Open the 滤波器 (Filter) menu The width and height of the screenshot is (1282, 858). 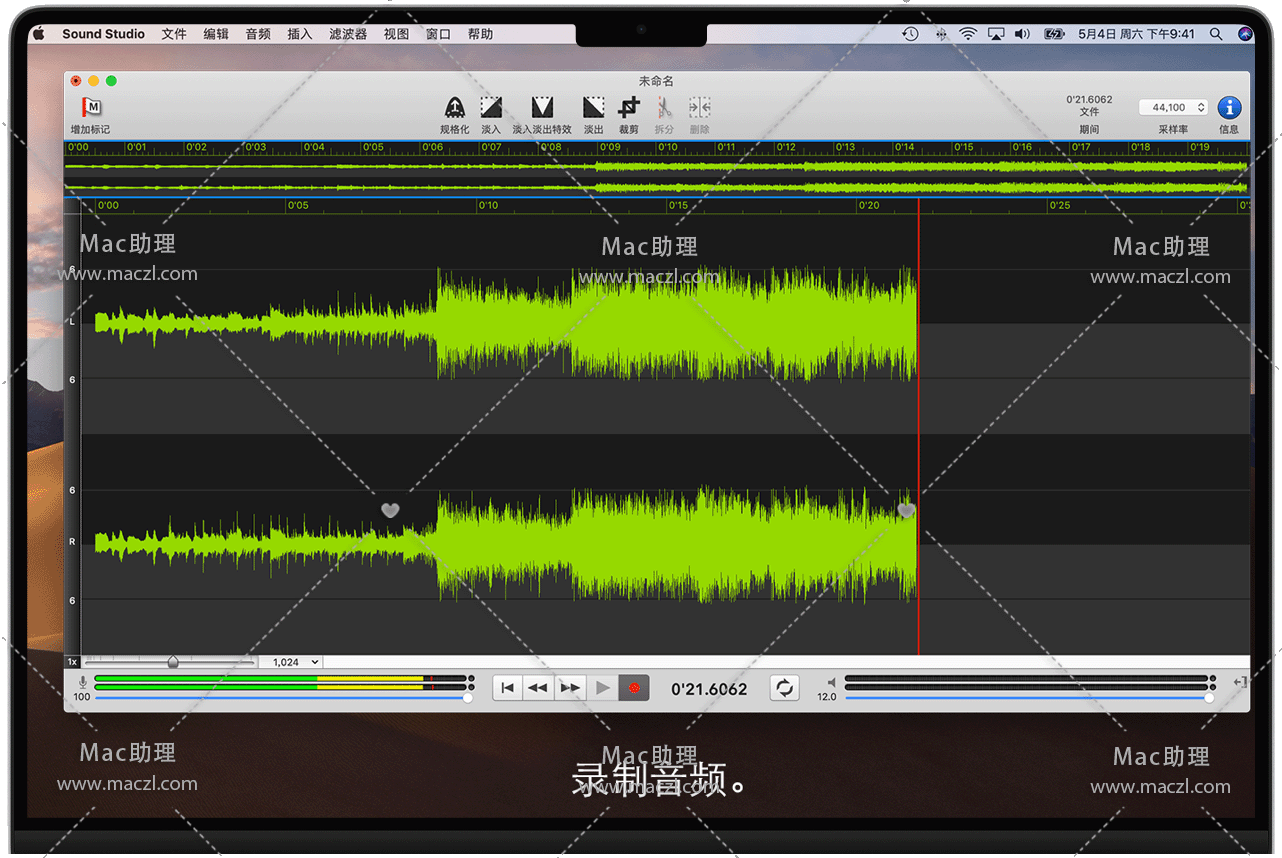click(x=348, y=34)
